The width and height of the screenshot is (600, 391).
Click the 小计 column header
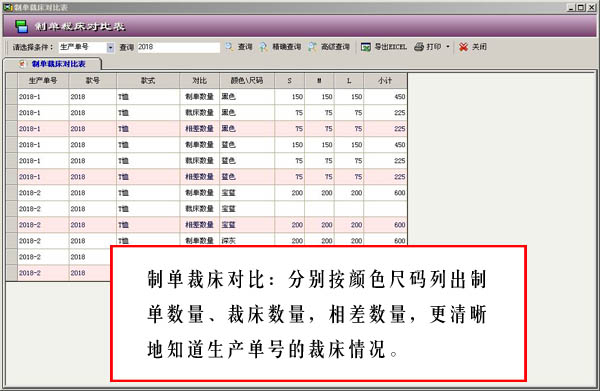(385, 80)
